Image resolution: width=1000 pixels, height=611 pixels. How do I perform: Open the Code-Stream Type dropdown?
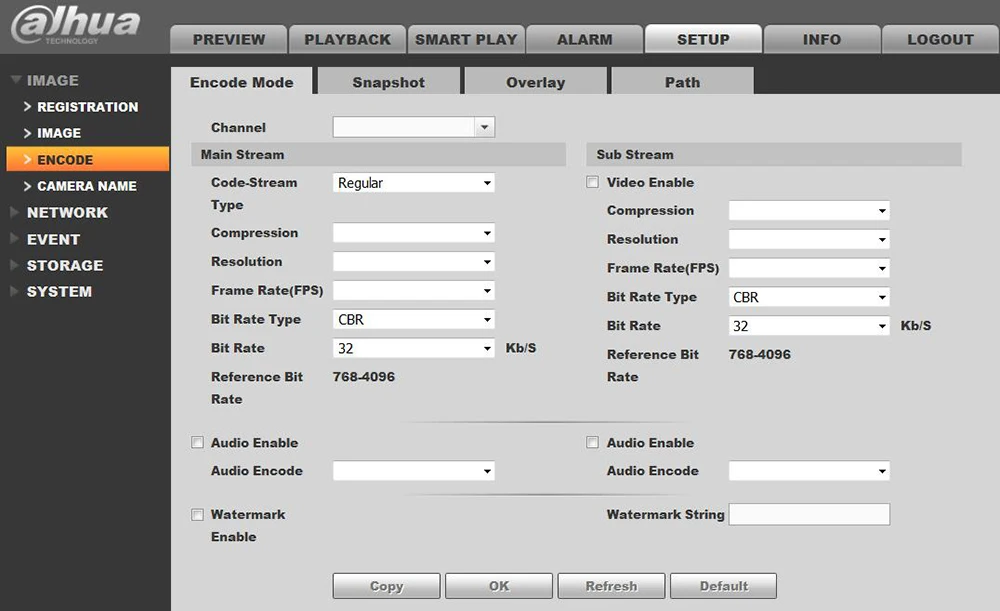click(413, 183)
